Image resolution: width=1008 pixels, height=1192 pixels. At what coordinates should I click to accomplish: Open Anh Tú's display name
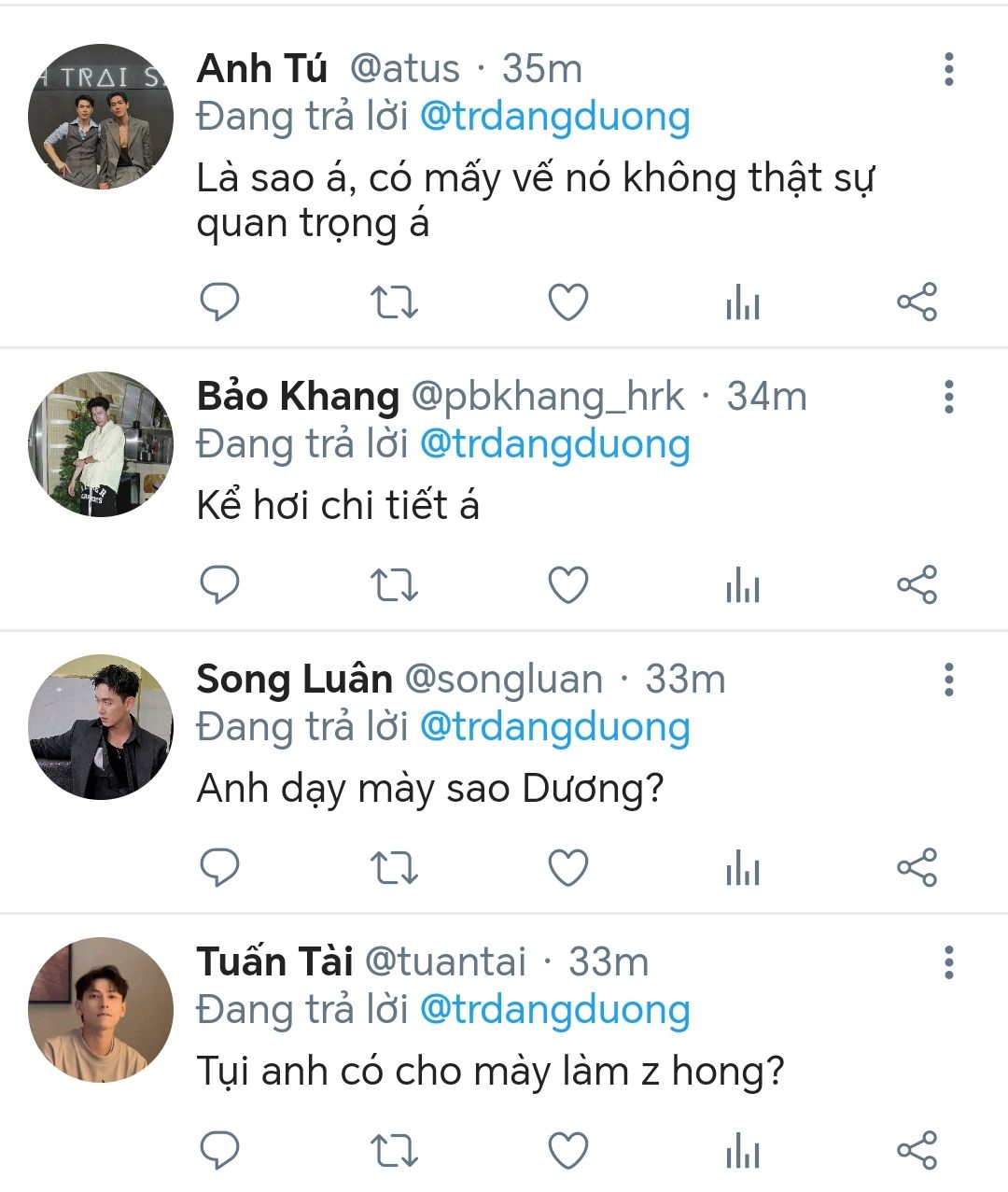tap(262, 69)
